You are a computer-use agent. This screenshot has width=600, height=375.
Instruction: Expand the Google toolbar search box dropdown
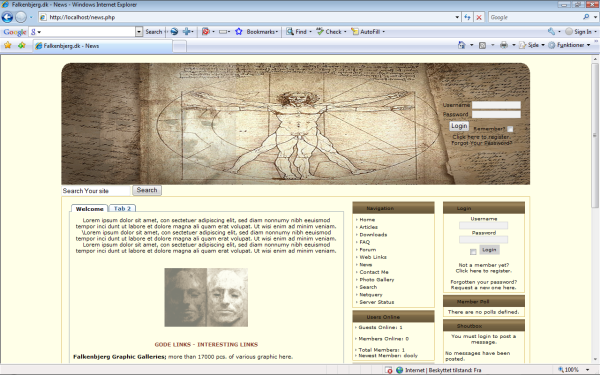pyautogui.click(x=139, y=32)
